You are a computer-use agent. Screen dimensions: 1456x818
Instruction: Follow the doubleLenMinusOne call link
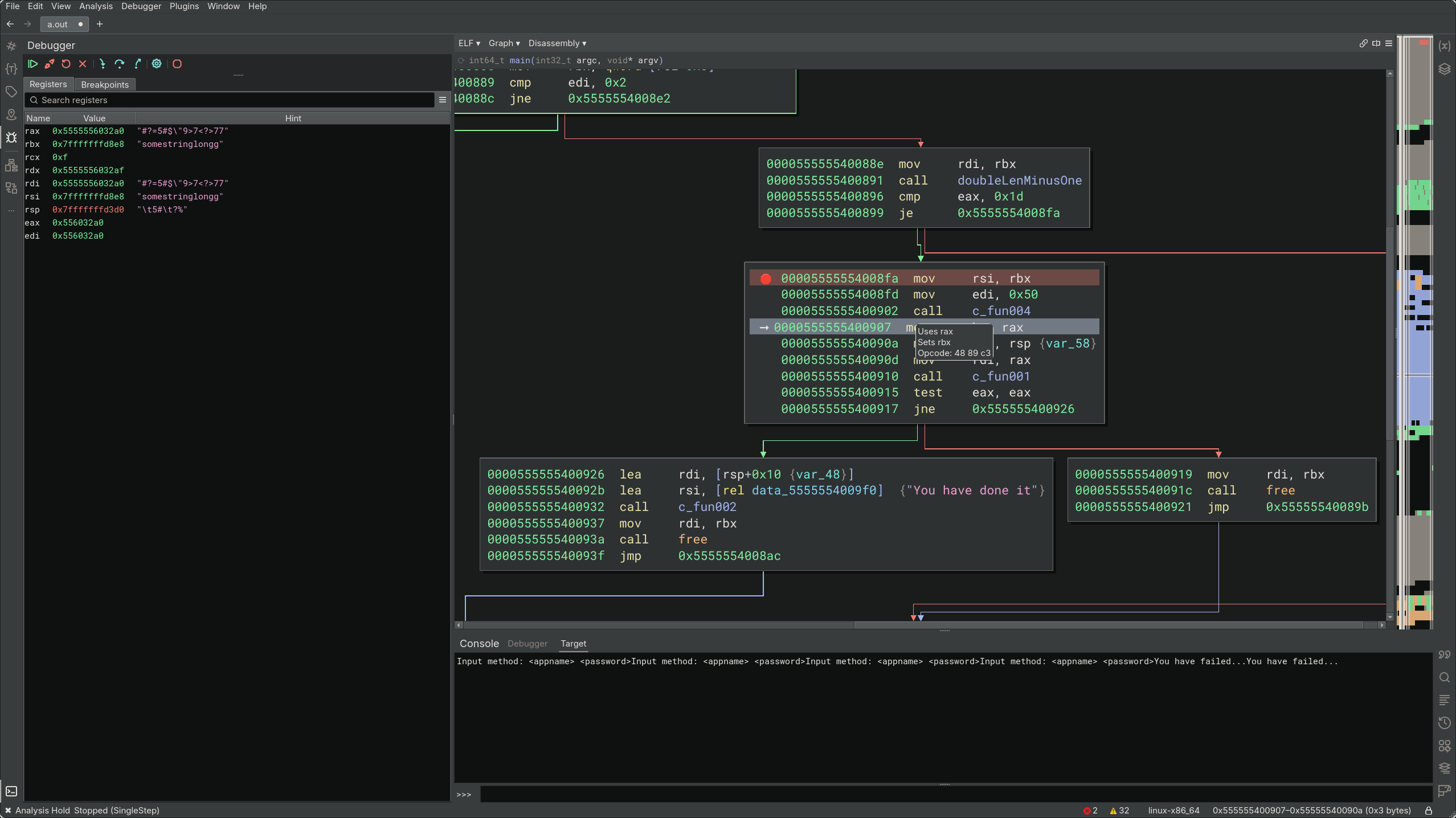tap(1019, 181)
